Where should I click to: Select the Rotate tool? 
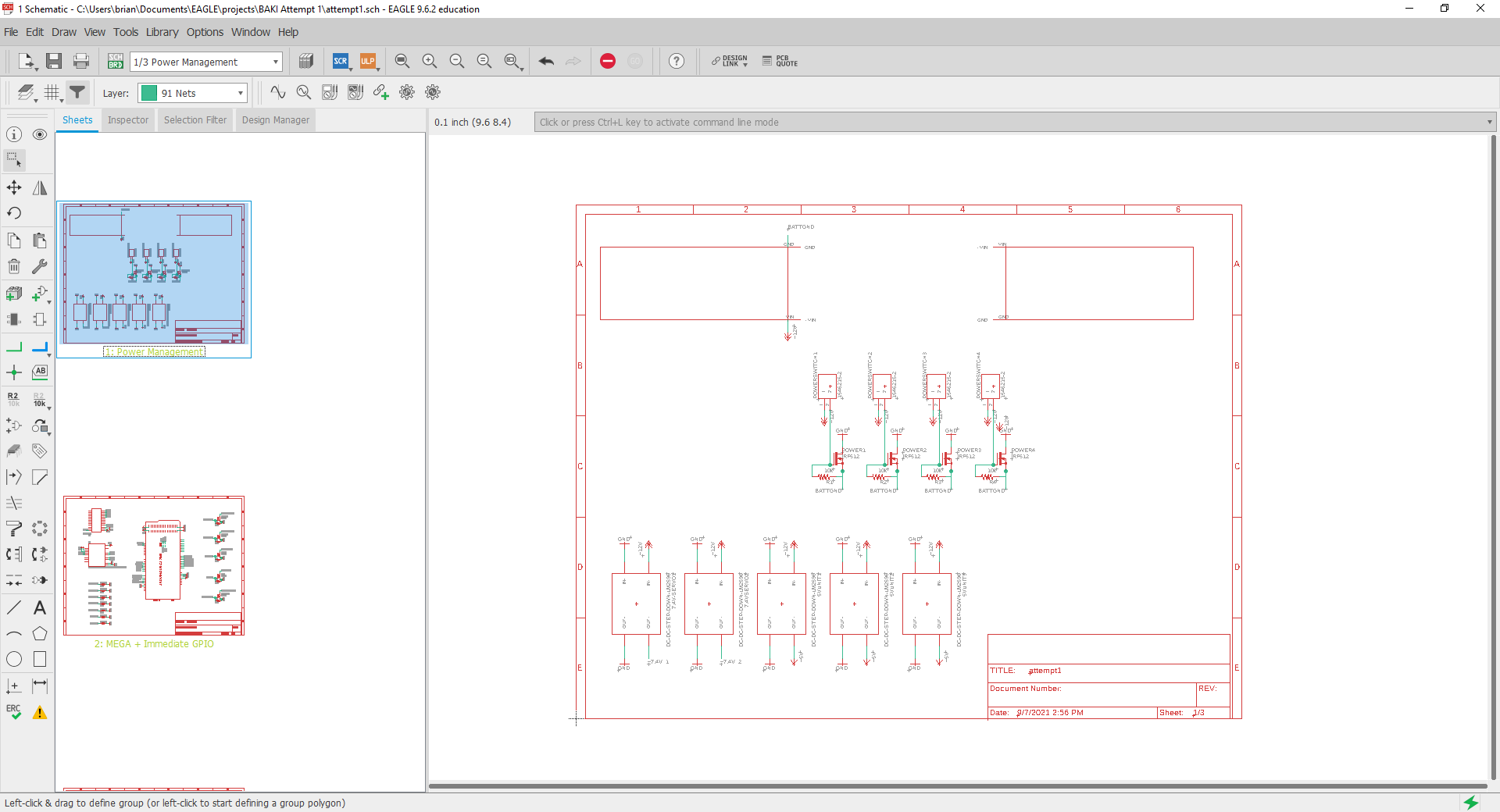(14, 213)
